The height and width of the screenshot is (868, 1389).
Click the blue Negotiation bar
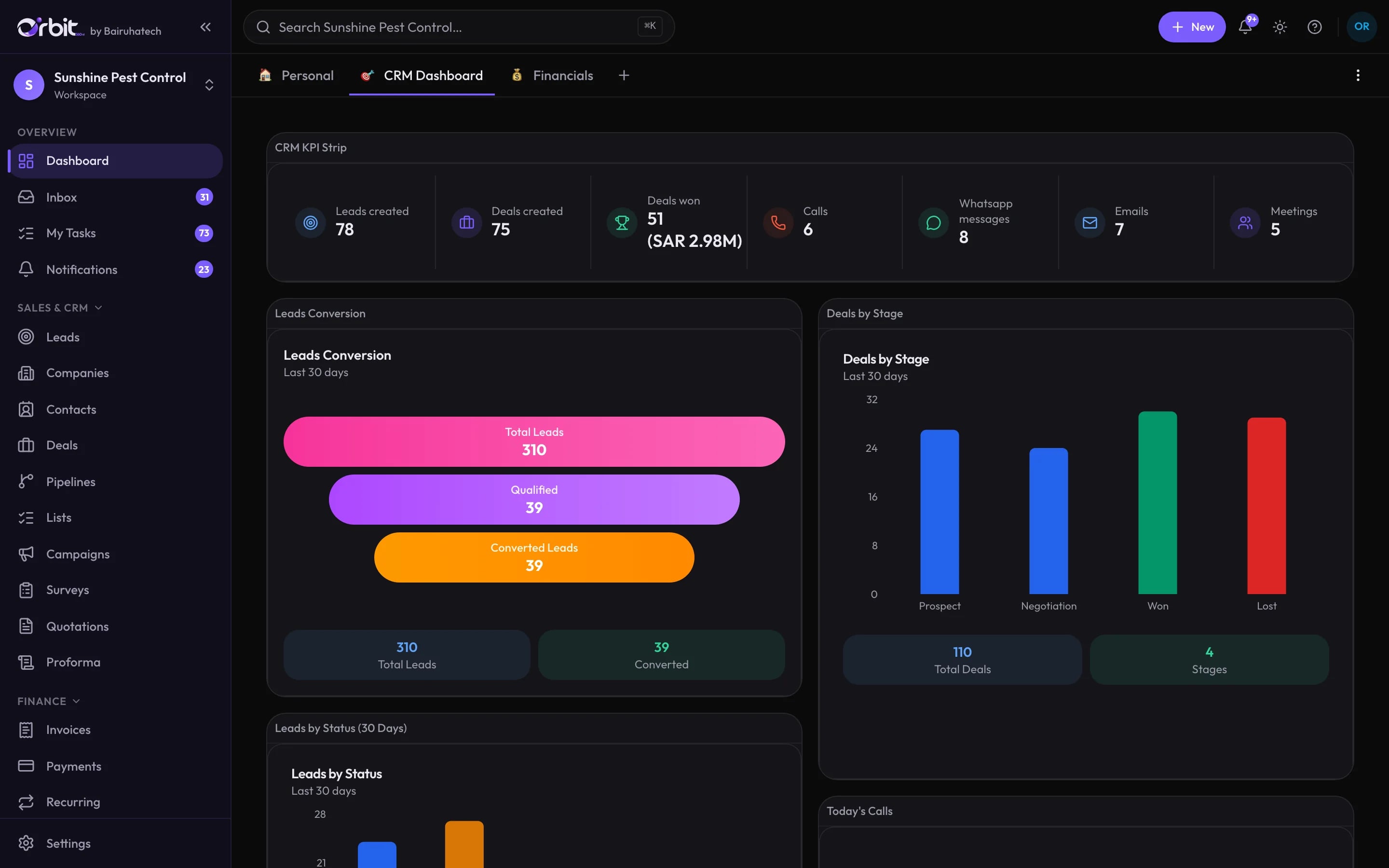[x=1049, y=521]
